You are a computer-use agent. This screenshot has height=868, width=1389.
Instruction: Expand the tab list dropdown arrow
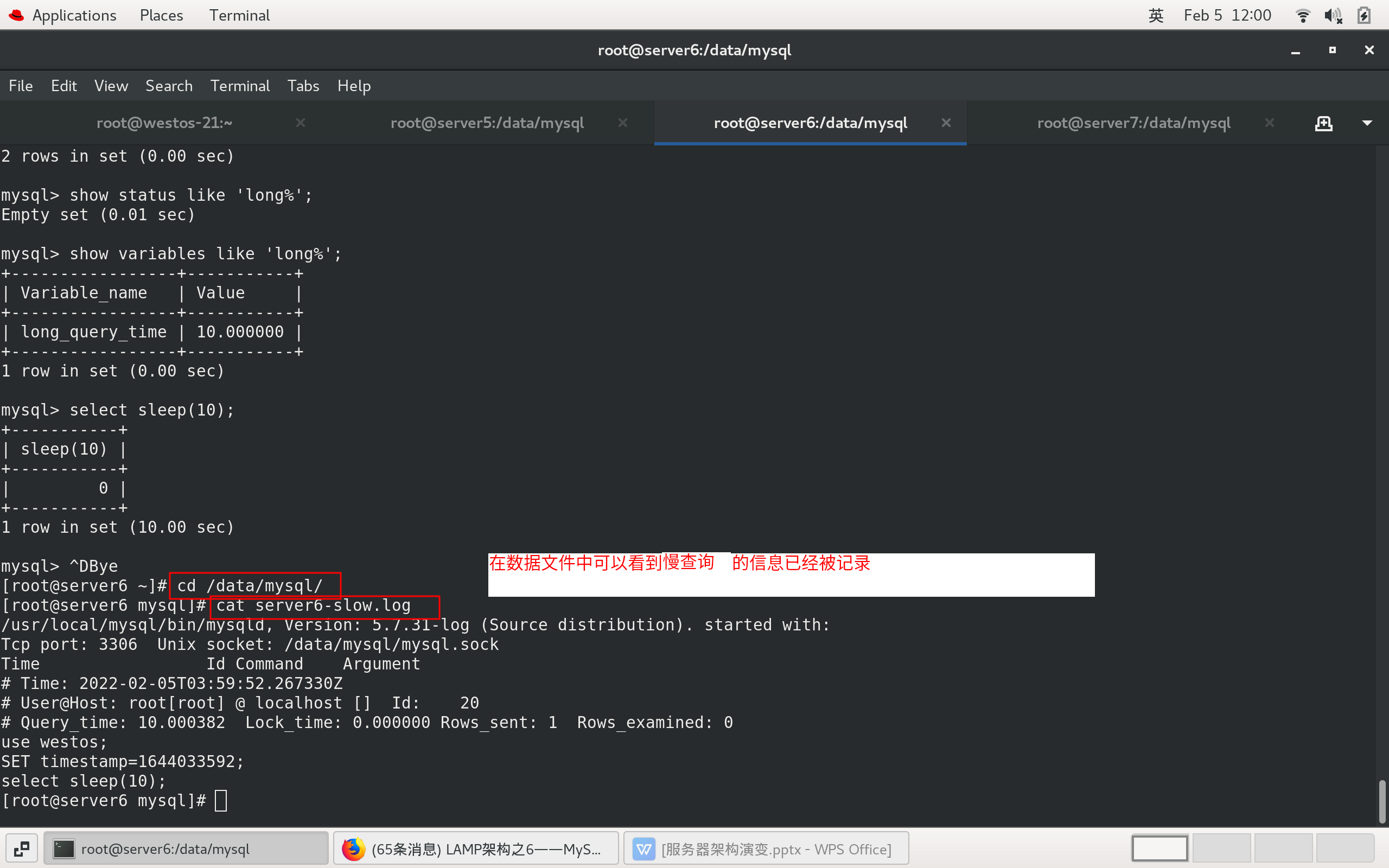1367,123
